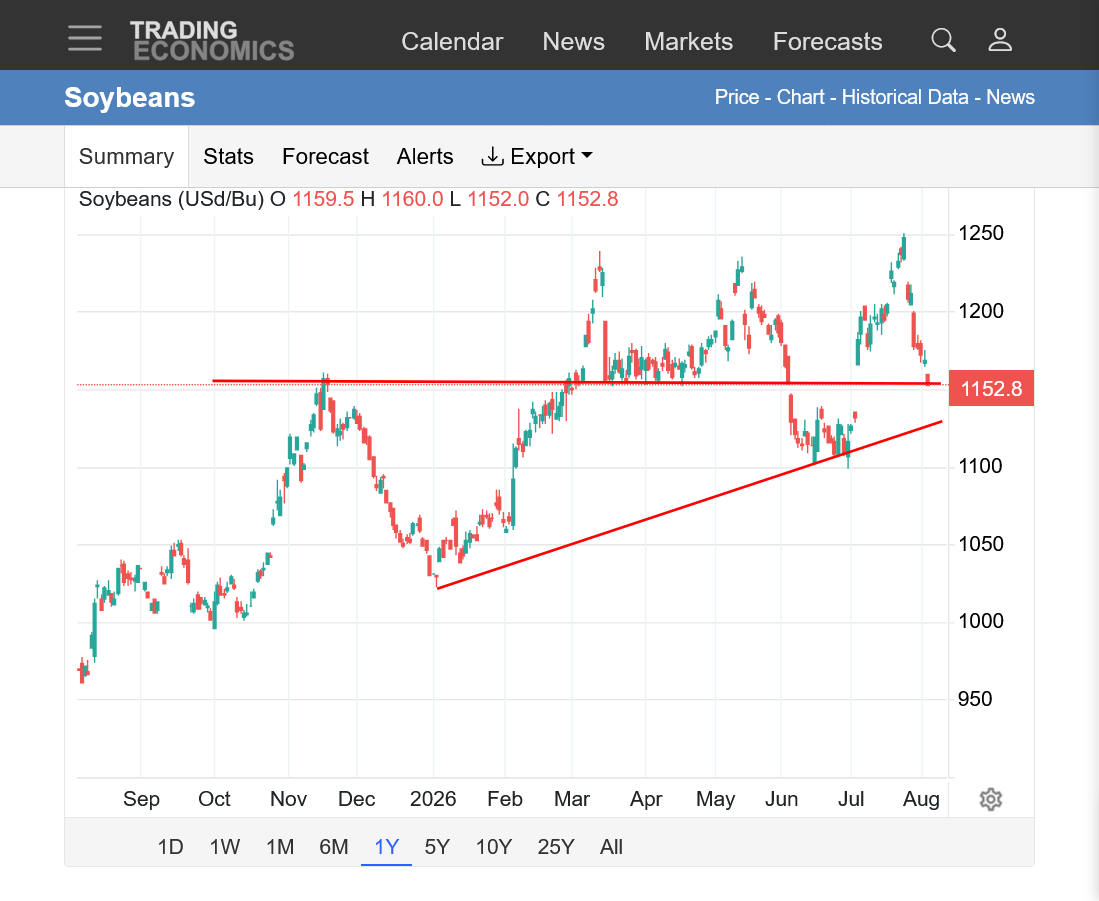Click the Oct date axis label
The height and width of the screenshot is (901, 1099).
coord(214,799)
